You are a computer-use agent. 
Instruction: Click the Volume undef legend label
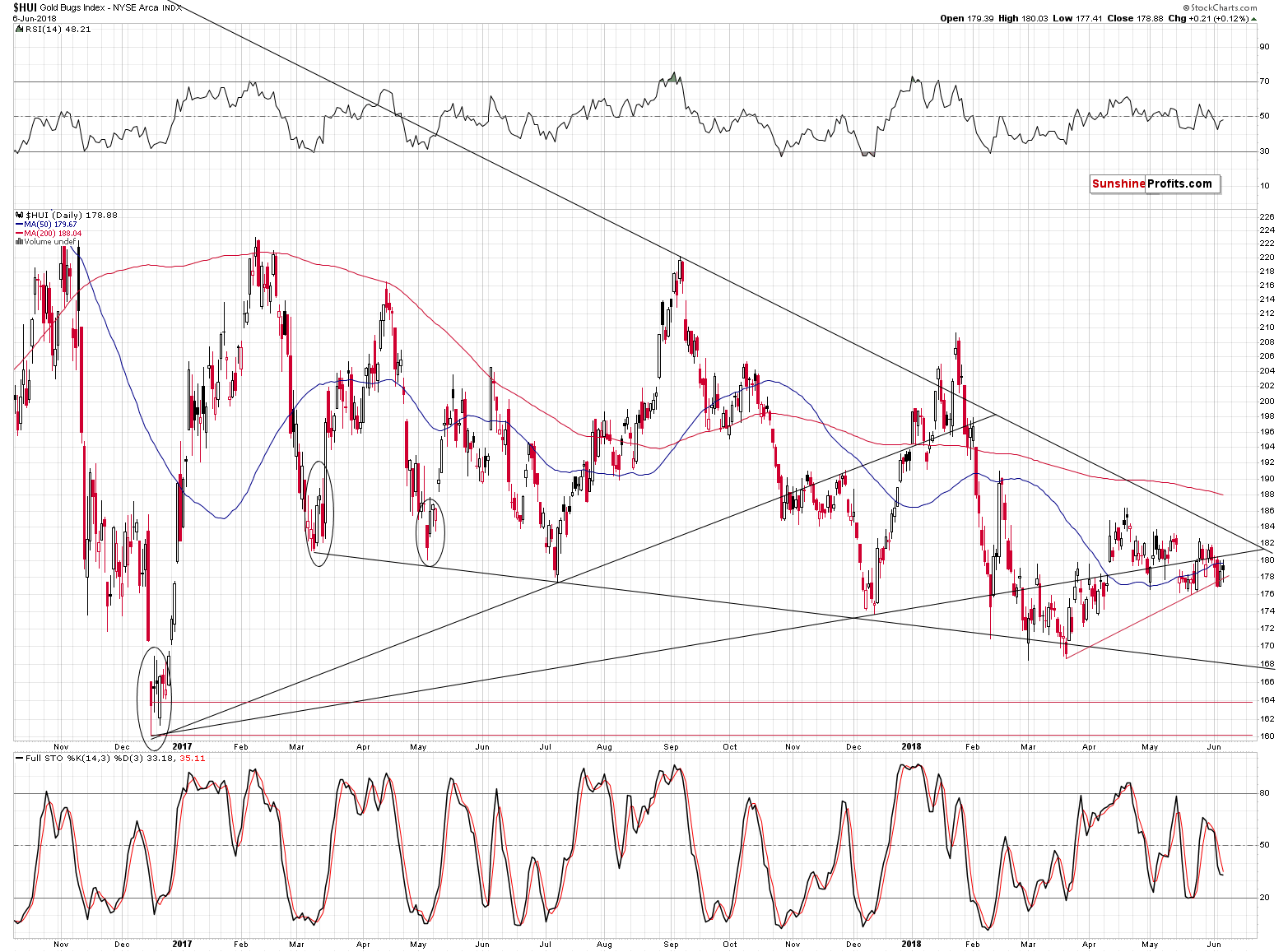49,242
